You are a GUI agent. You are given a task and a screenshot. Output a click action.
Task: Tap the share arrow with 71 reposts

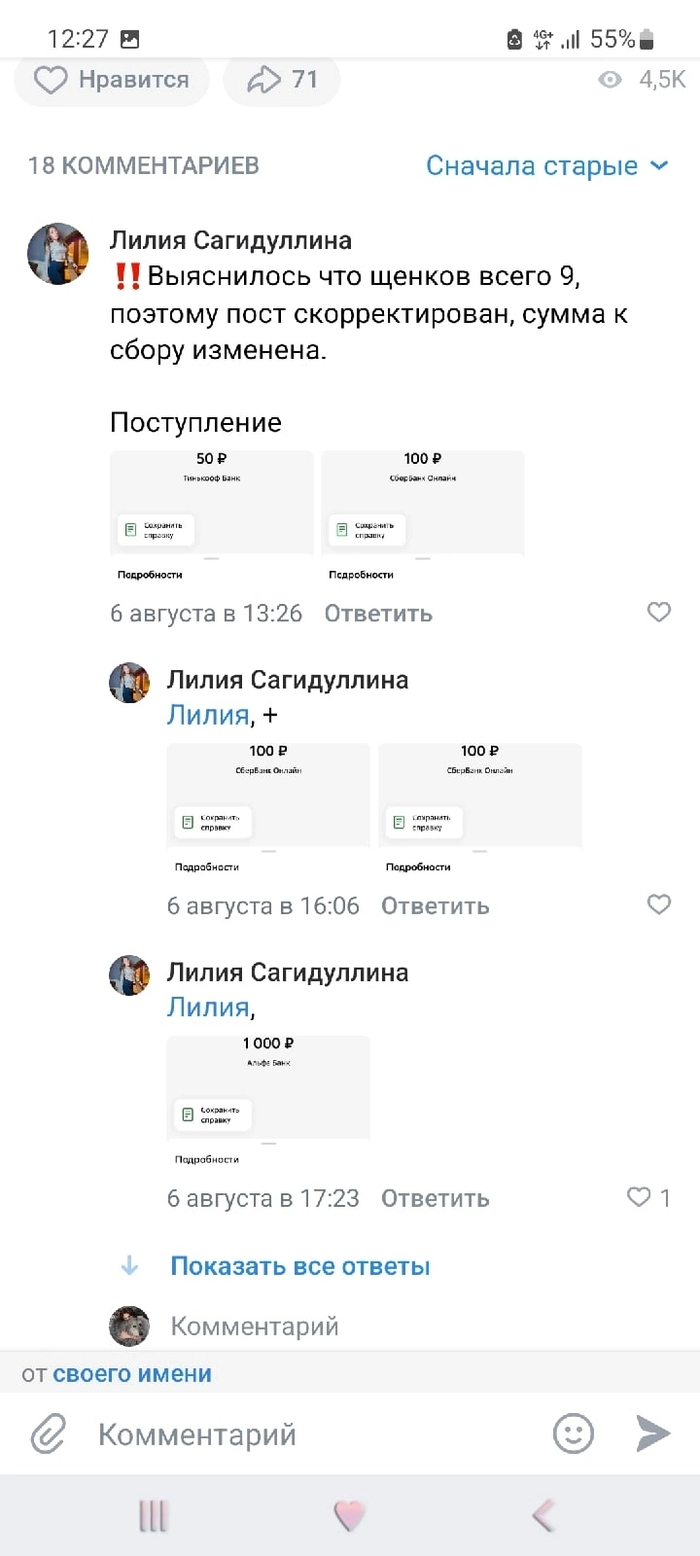click(281, 80)
